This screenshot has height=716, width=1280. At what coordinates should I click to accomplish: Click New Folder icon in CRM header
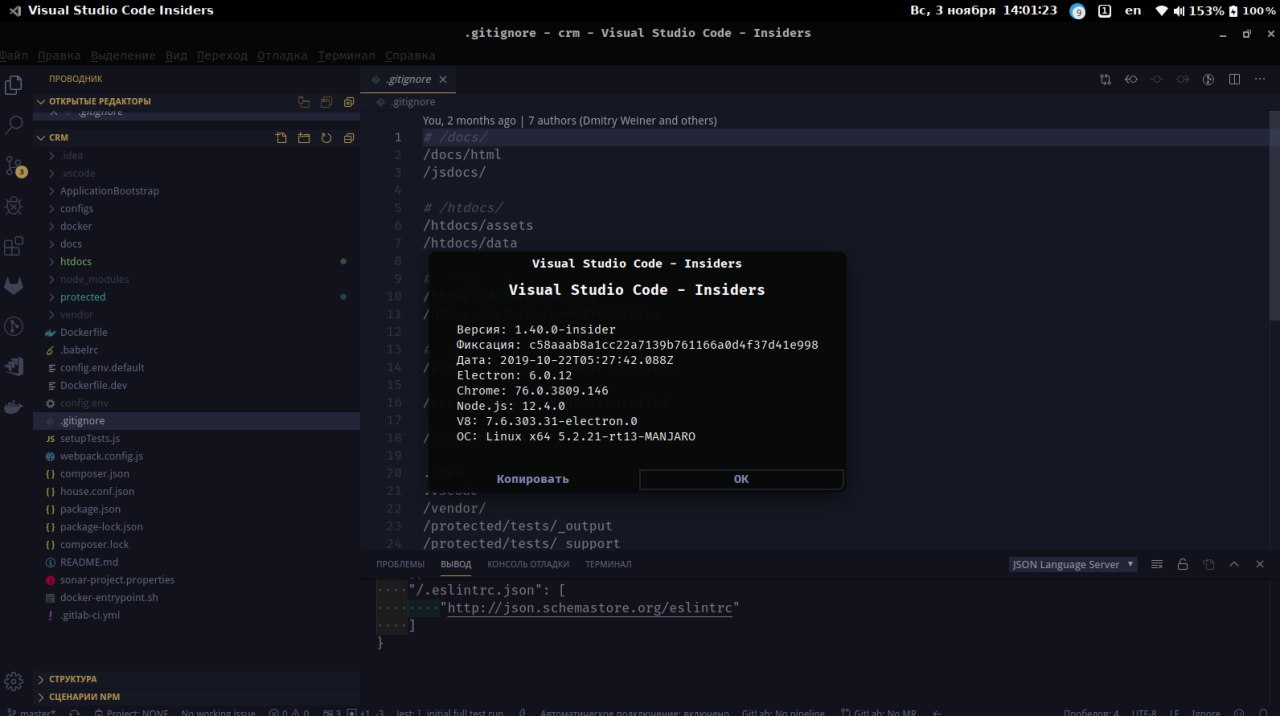(304, 138)
